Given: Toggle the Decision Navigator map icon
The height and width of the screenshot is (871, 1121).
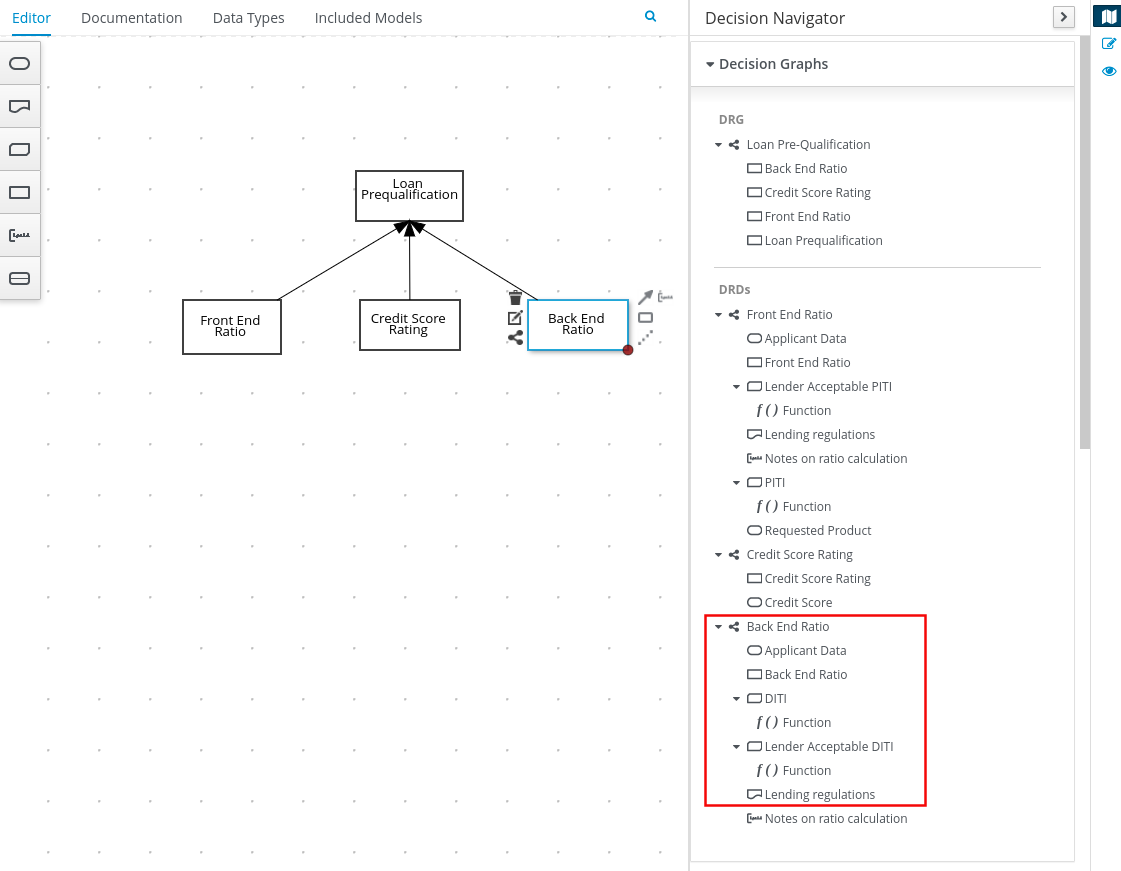Looking at the screenshot, I should click(x=1107, y=16).
